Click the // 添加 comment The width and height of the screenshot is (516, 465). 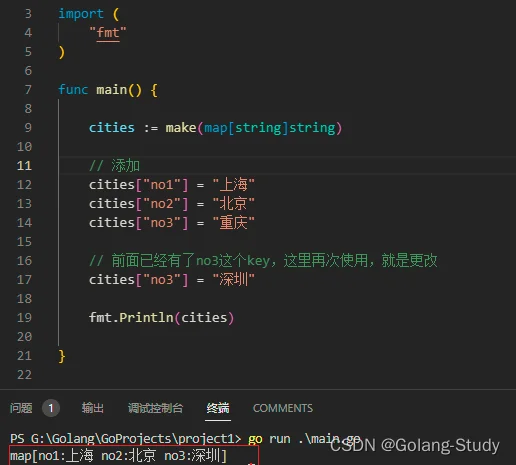(114, 166)
